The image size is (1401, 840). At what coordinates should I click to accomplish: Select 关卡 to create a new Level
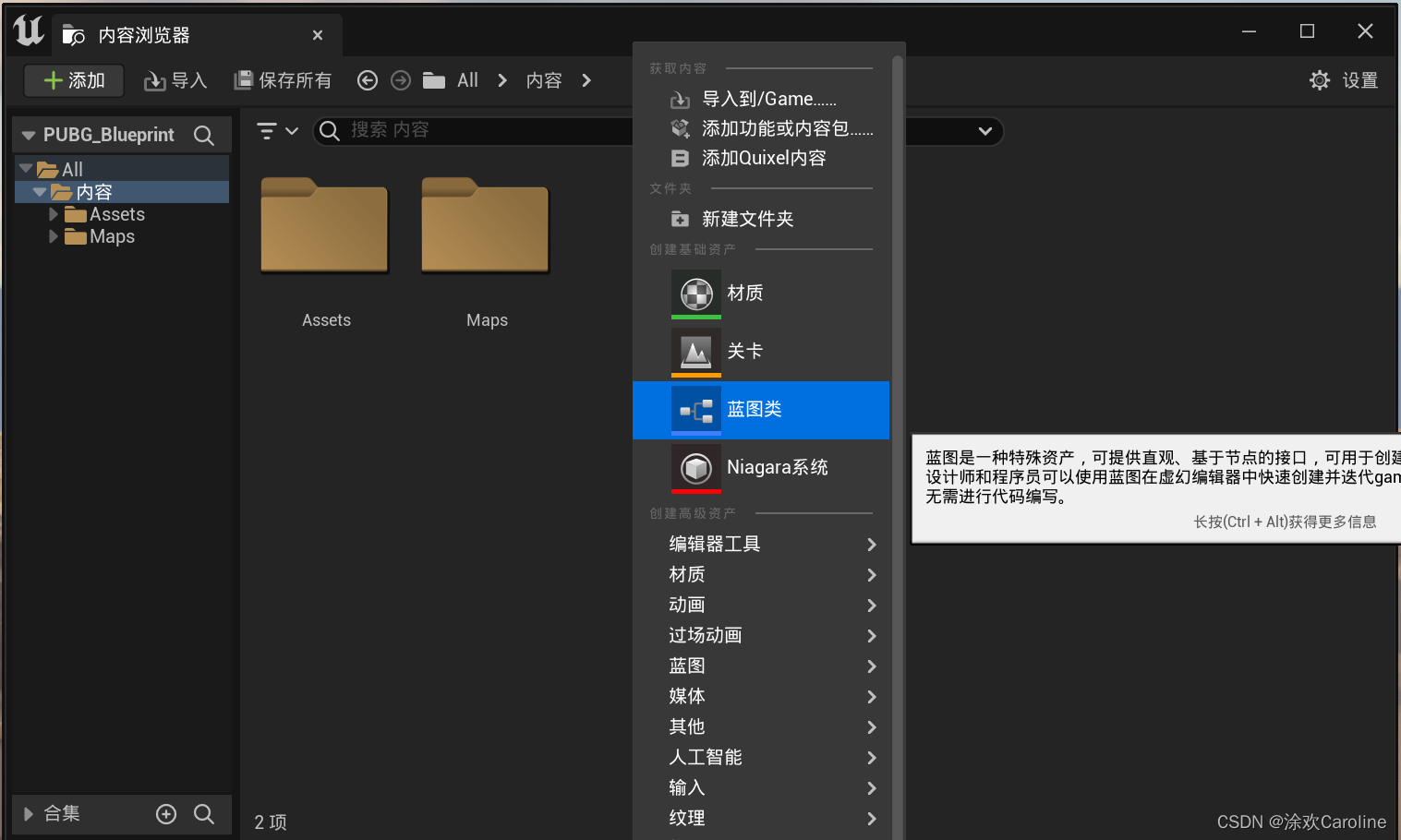coord(743,351)
